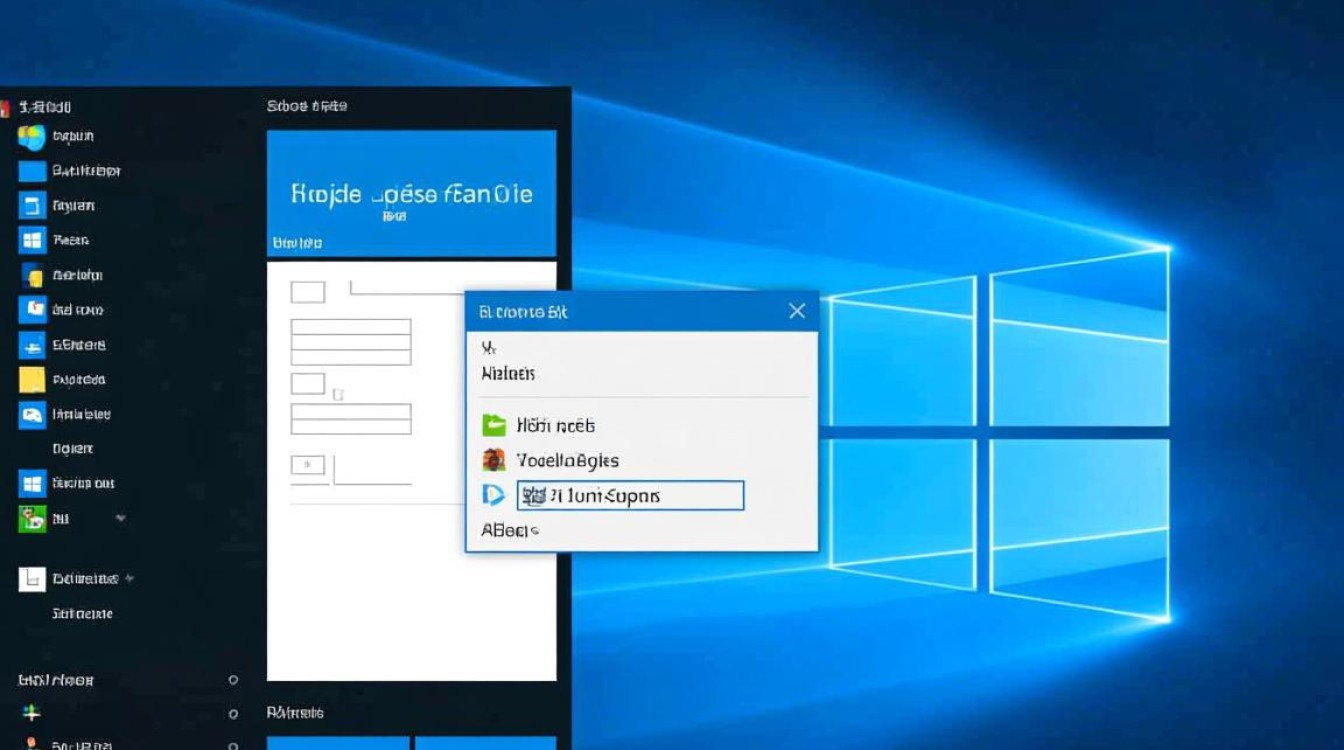Screen dimensions: 1344x750
Task: Open the green folder icon in the popup dialog
Action: pos(494,425)
